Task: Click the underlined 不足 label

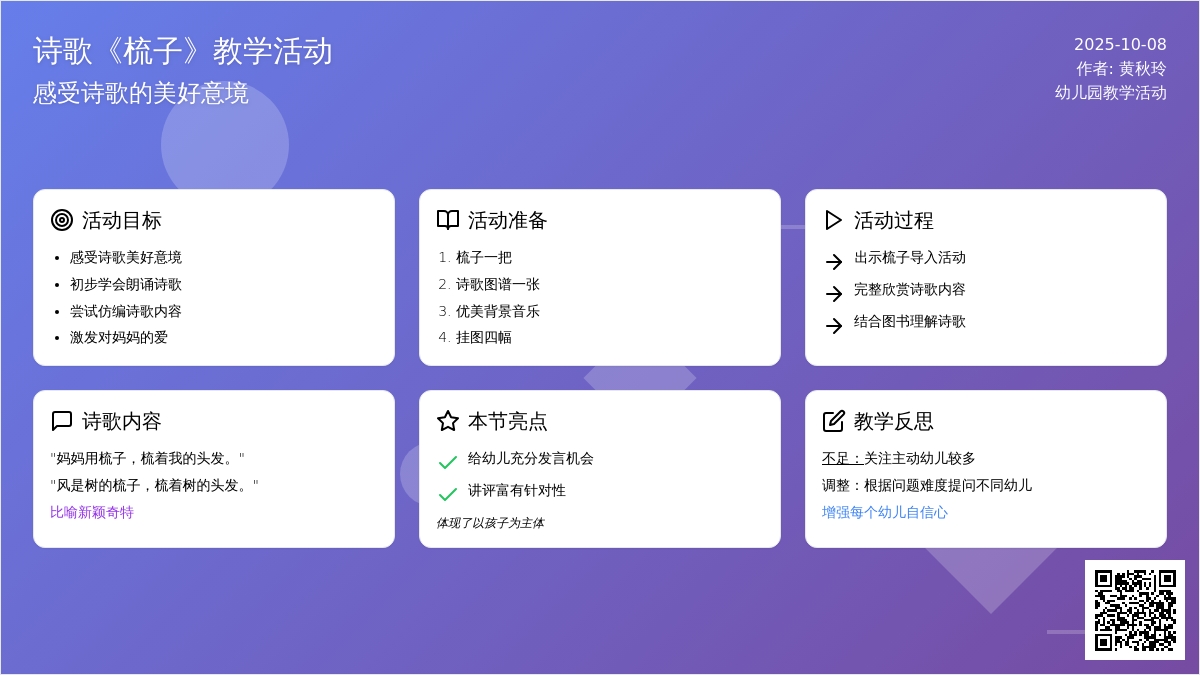Action: 842,458
